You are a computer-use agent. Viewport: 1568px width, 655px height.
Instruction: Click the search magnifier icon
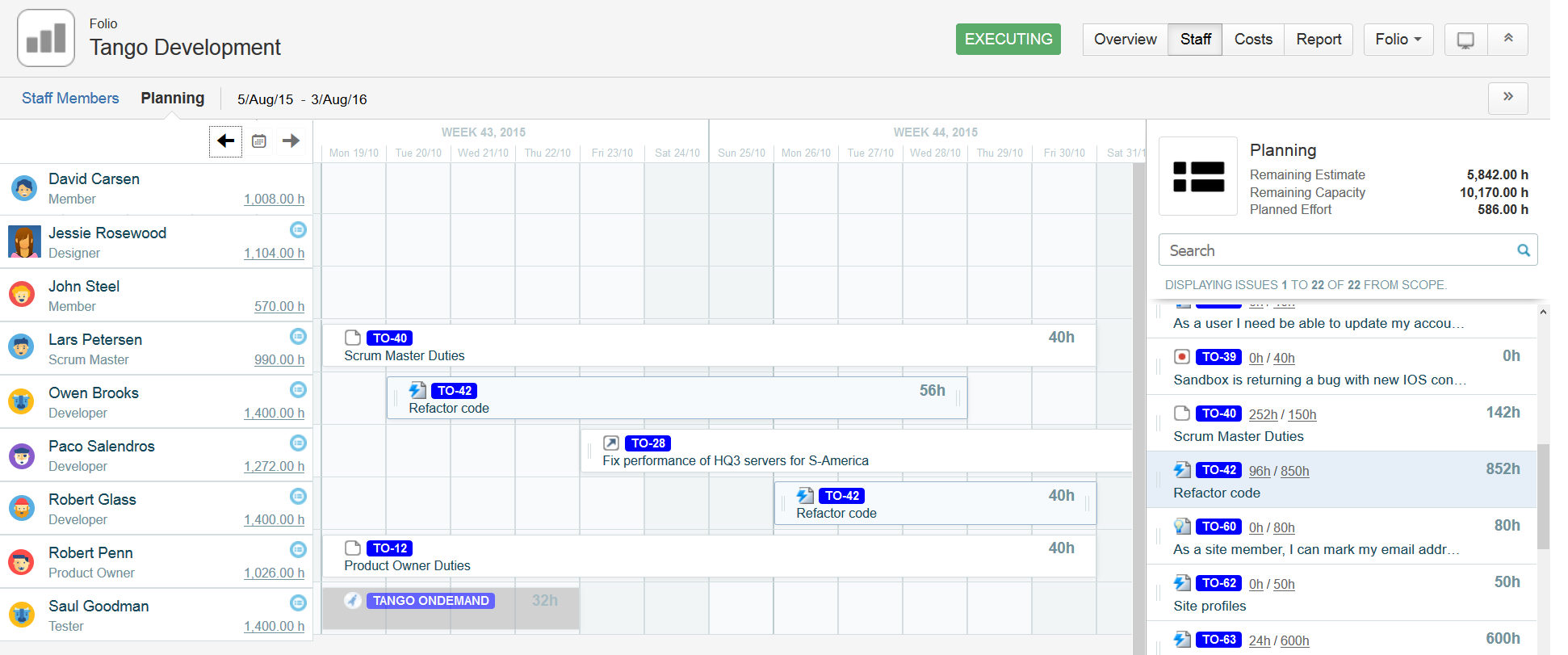[x=1524, y=250]
